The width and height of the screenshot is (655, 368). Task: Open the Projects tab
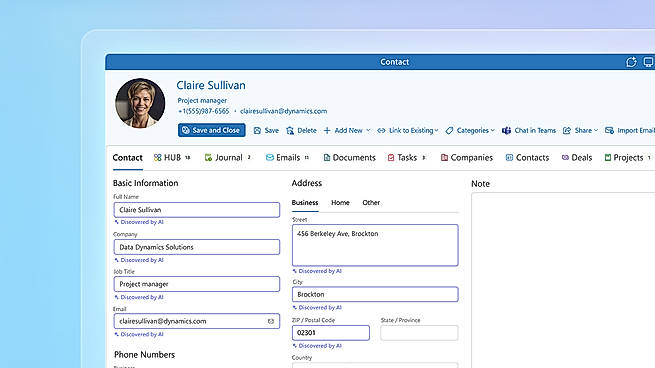click(628, 157)
